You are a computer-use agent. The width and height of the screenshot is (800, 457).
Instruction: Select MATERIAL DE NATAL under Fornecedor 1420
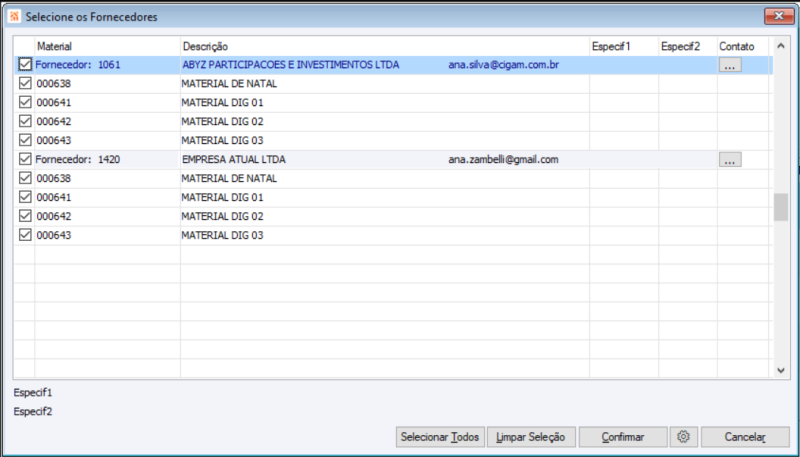pos(229,179)
